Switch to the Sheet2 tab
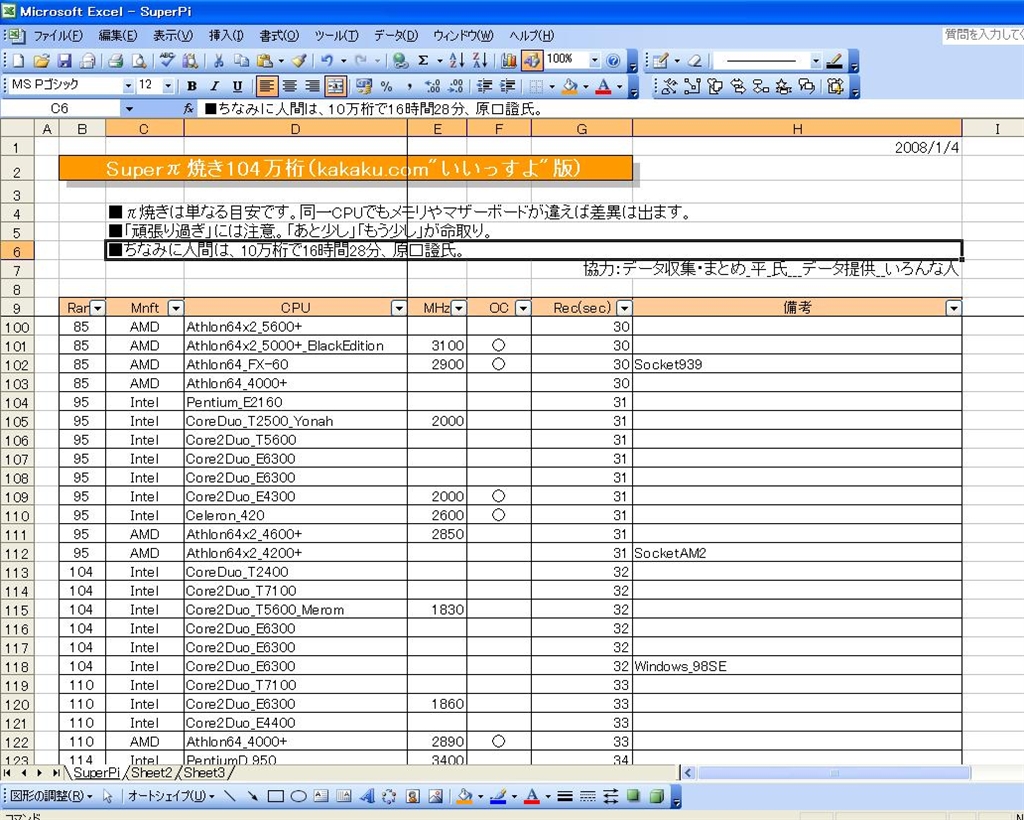The height and width of the screenshot is (820, 1024). [152, 773]
